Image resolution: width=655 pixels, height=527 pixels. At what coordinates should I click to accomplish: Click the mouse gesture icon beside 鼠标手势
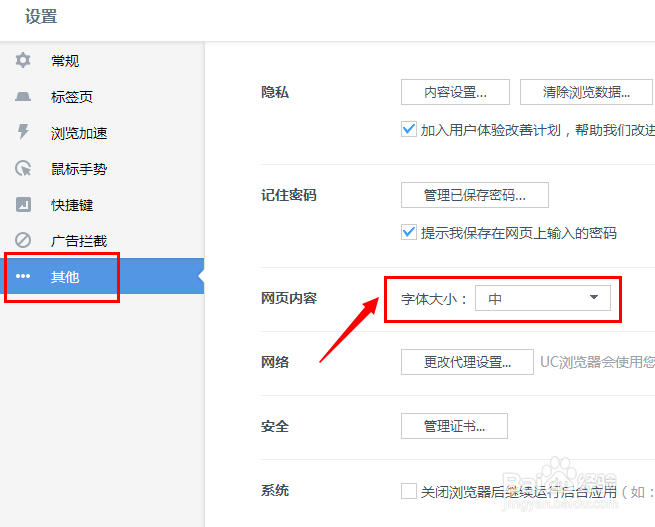click(23, 168)
